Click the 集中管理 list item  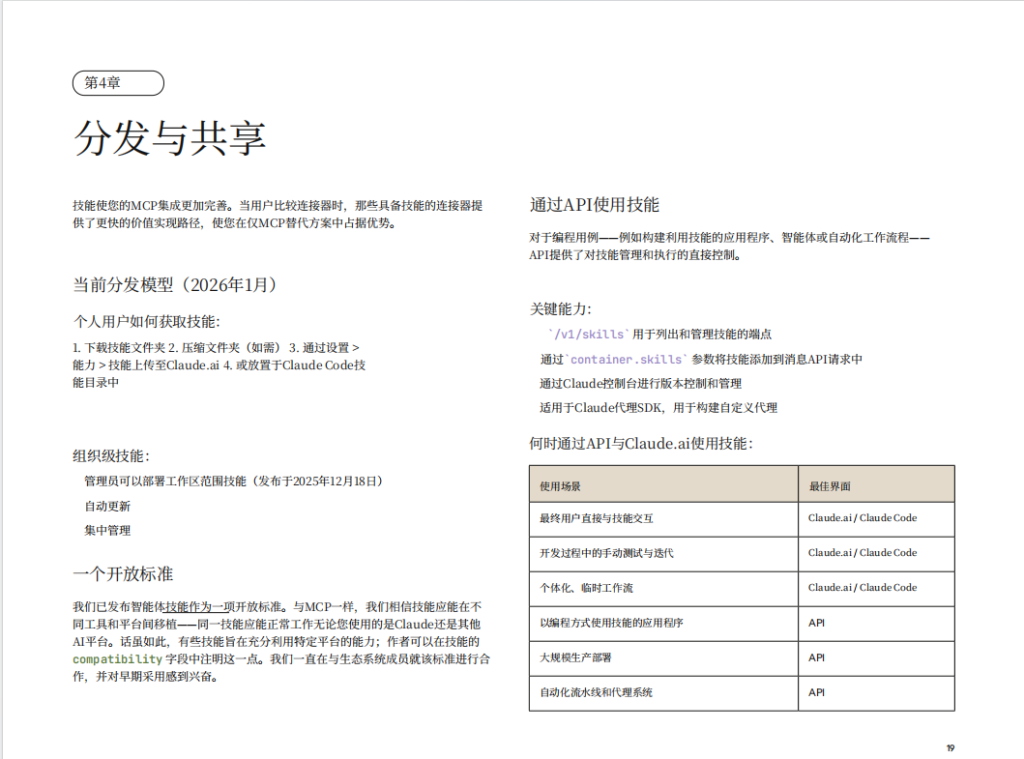tap(107, 530)
